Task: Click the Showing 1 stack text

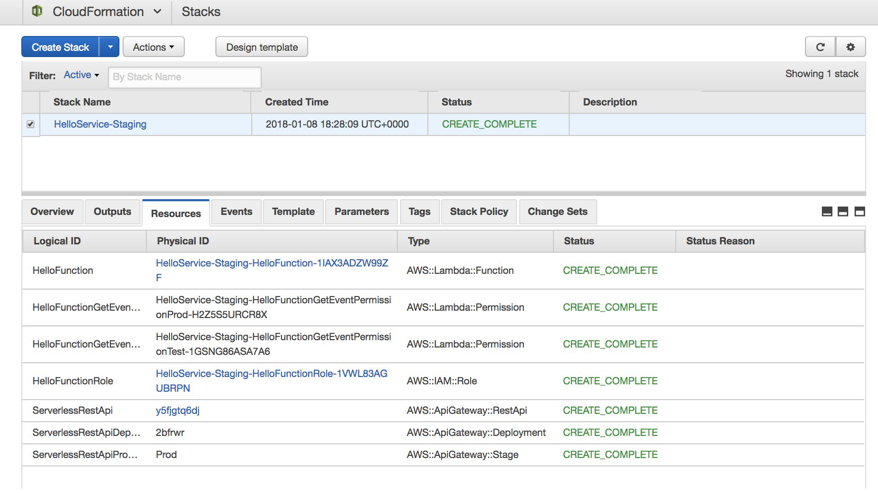Action: (821, 74)
